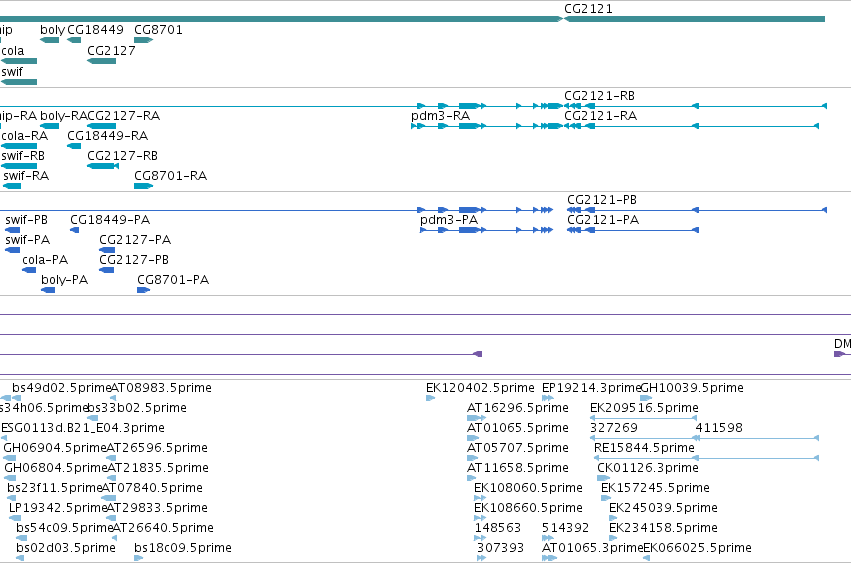Select the AT21835.5prime EST label
This screenshot has width=851, height=563.
[158, 469]
